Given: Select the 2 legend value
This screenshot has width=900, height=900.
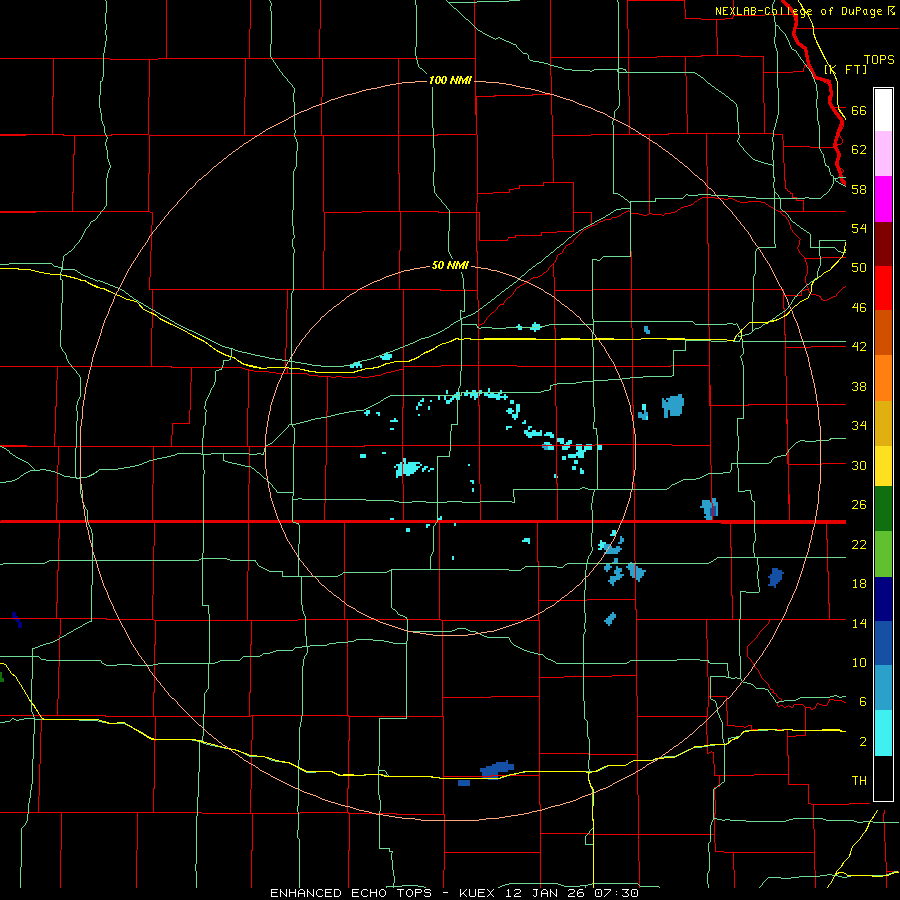Looking at the screenshot, I should [862, 742].
